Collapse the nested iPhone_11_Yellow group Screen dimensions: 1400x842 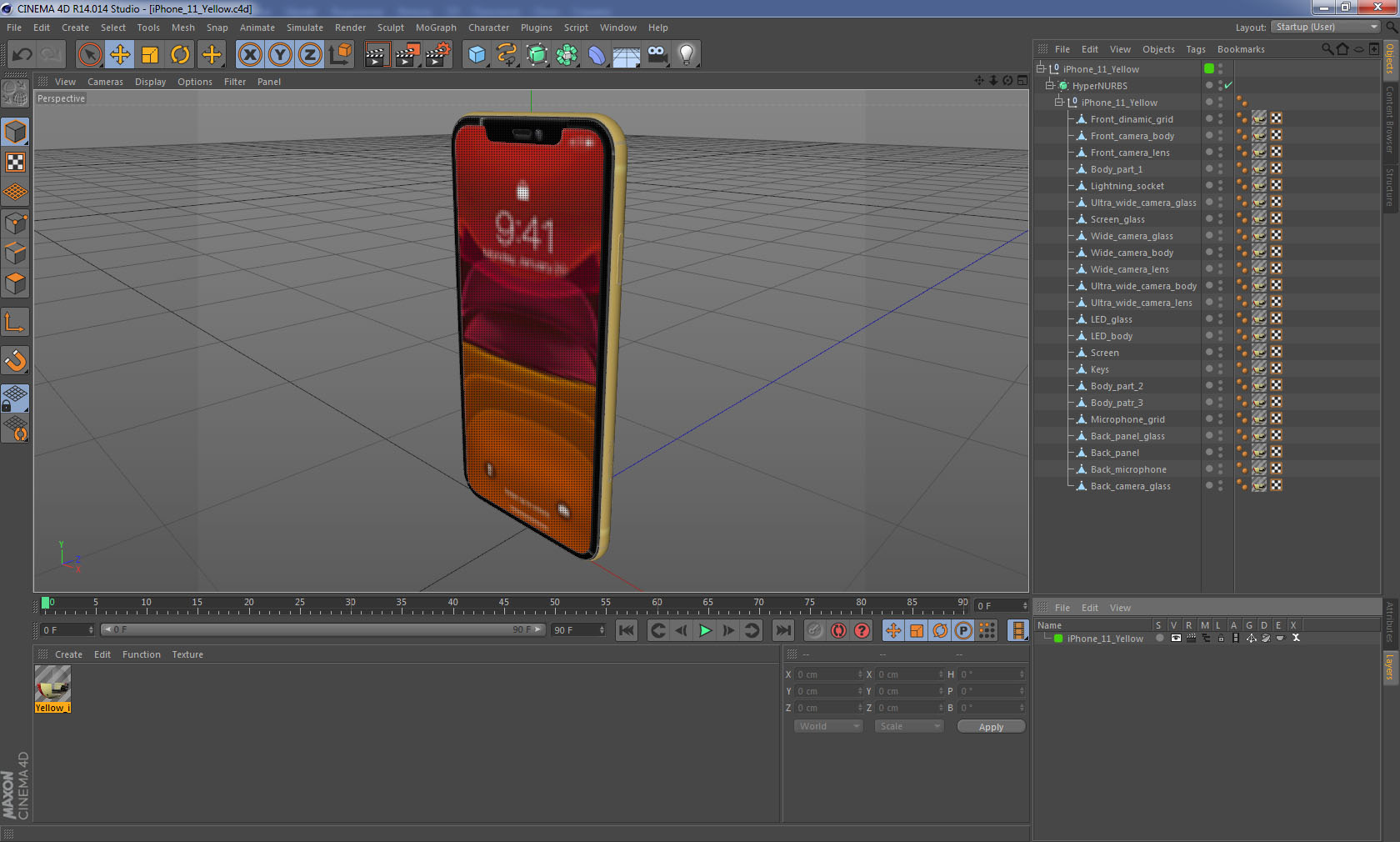1059,102
